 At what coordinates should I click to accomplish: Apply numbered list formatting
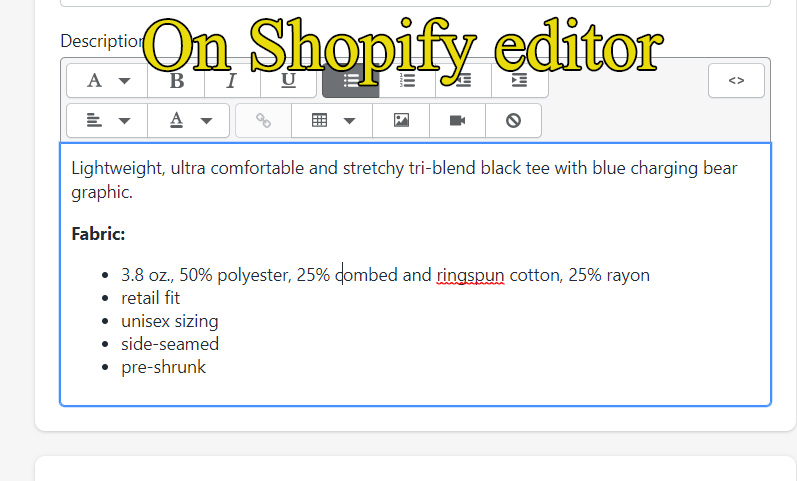tap(407, 80)
